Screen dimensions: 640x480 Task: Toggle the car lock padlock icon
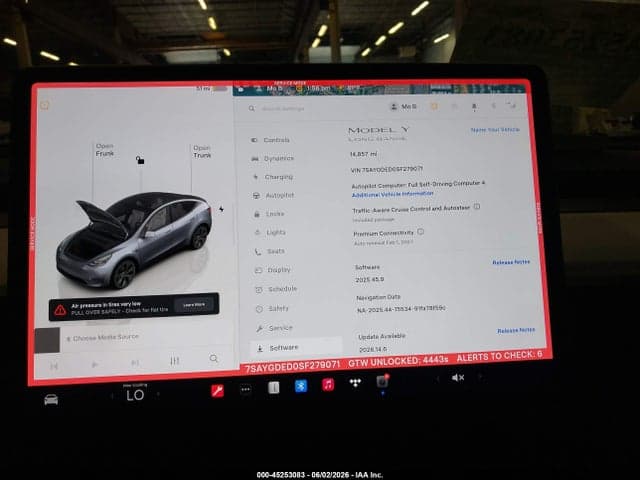click(140, 160)
